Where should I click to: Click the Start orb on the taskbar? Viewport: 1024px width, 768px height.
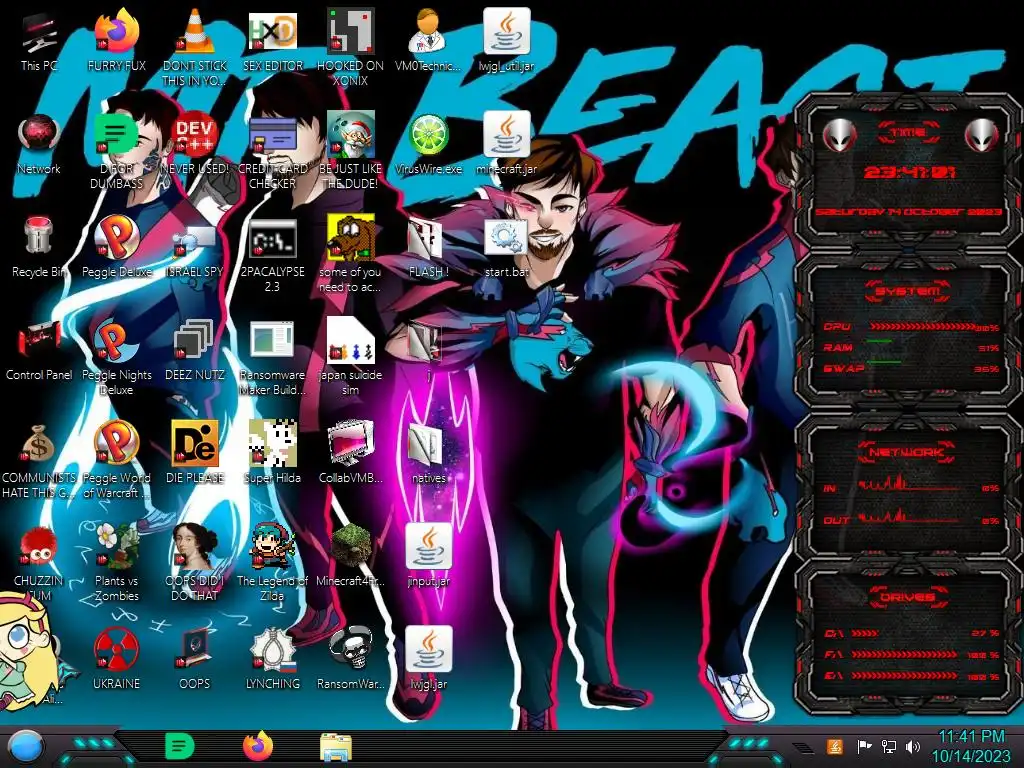click(26, 746)
